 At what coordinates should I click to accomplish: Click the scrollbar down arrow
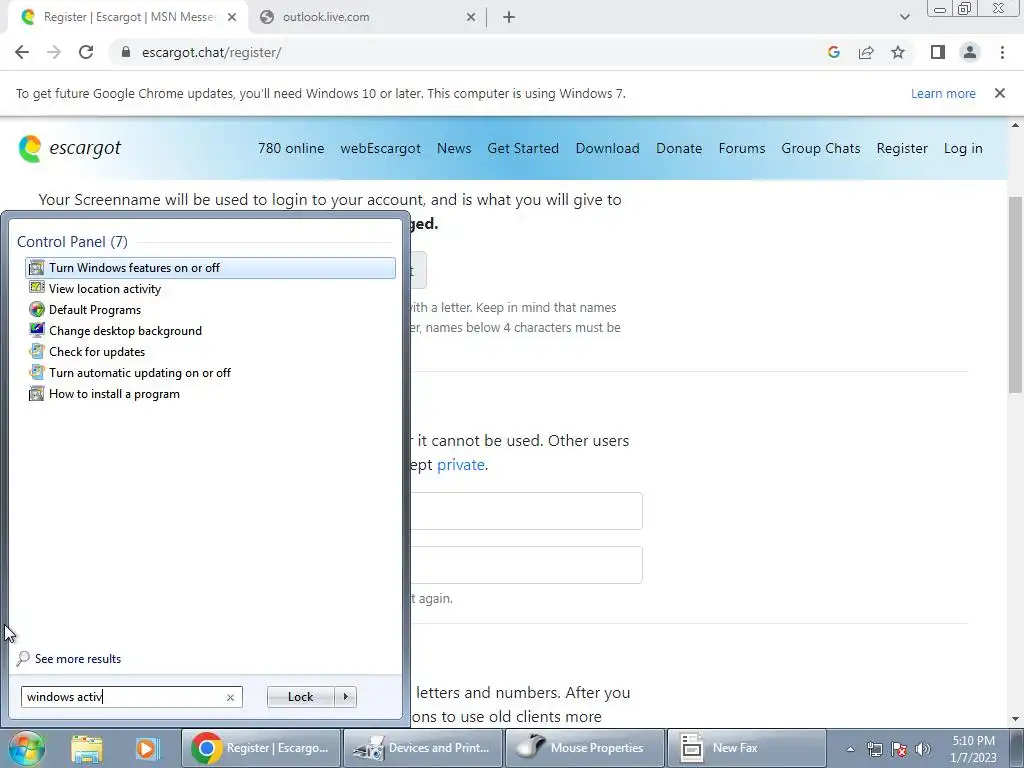(1016, 719)
